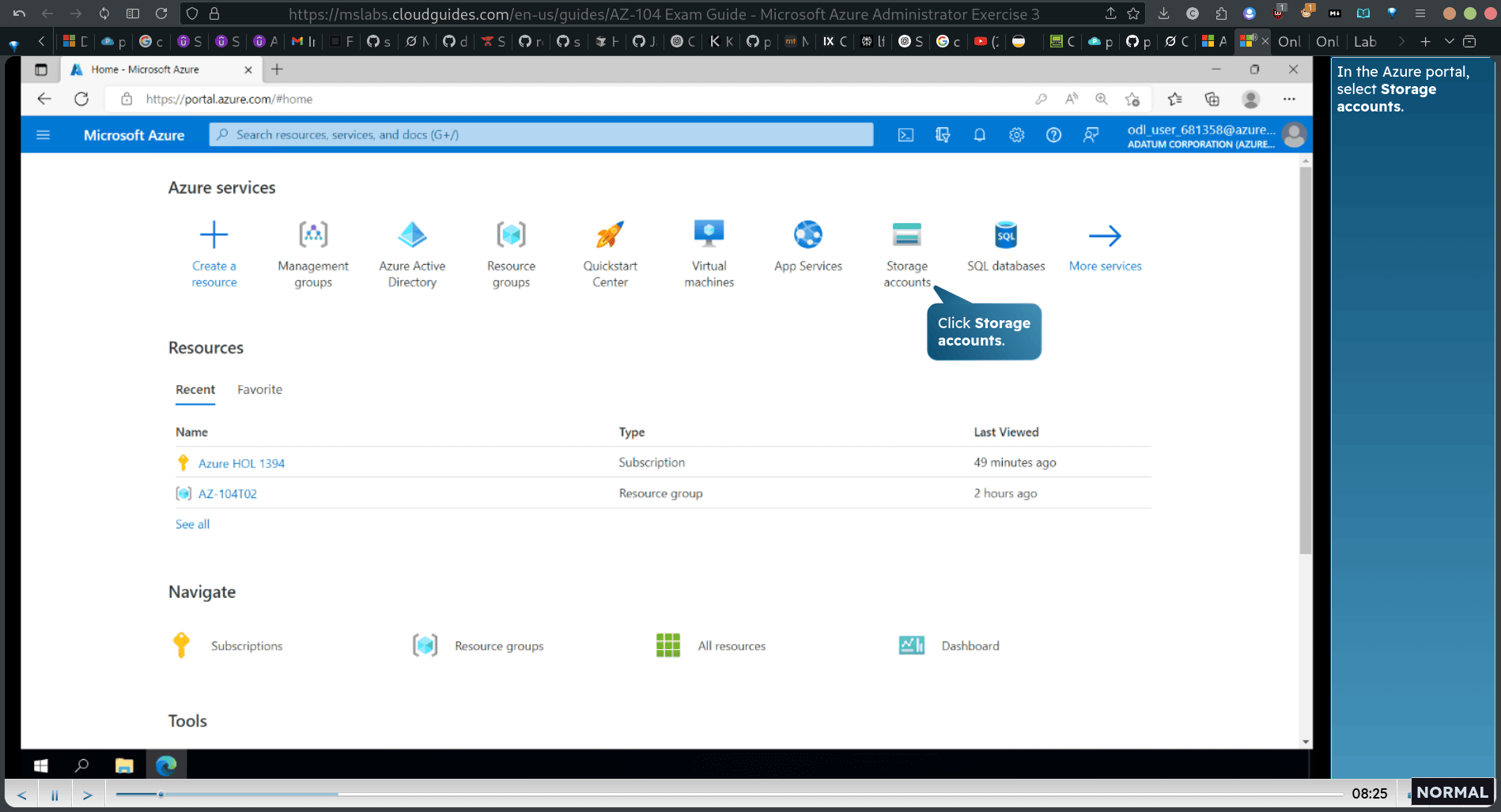This screenshot has height=812, width=1501.
Task: Click the Name column header
Action: pos(191,432)
